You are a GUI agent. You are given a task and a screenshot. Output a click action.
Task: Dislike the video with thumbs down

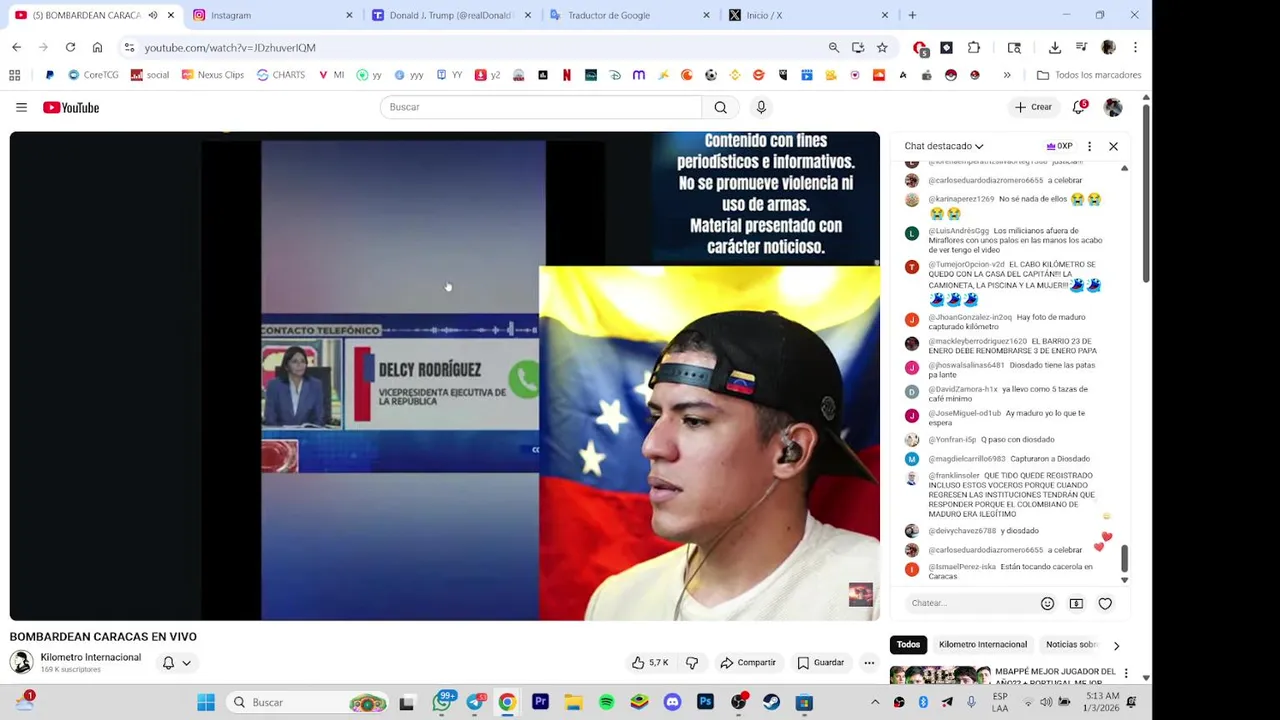pos(692,662)
